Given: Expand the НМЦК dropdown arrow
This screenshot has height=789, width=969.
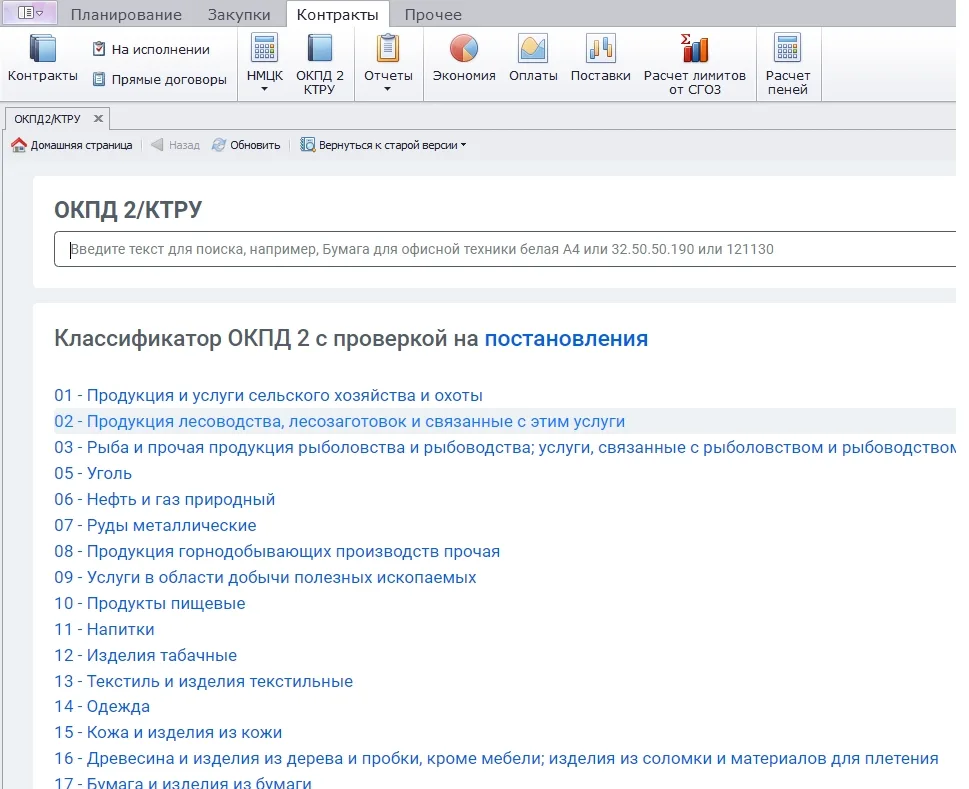Looking at the screenshot, I should pyautogui.click(x=264, y=90).
